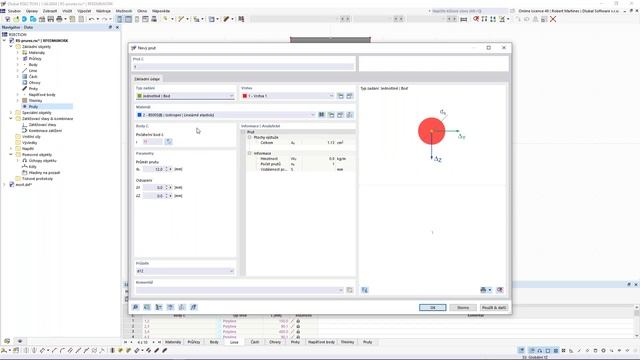
Task: Collapse Pomocné objekty tree node
Action: point(11,155)
